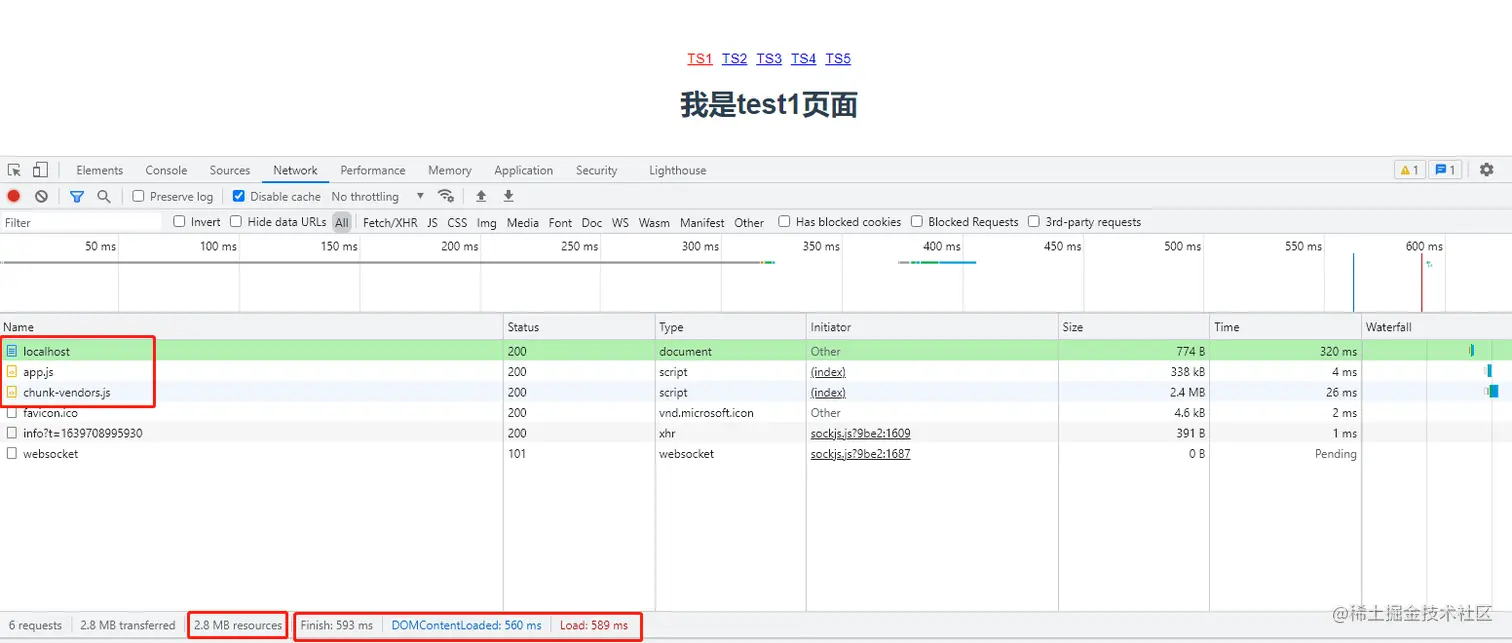The height and width of the screenshot is (643, 1512).
Task: Focus the network Filter text field
Action: [82, 222]
